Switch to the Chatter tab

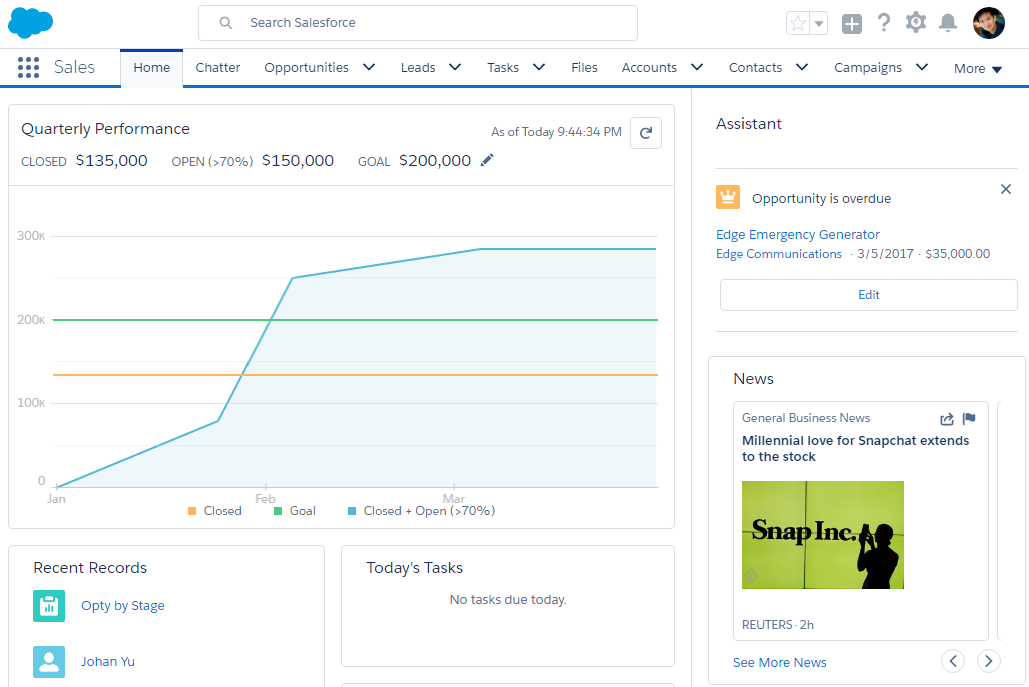[x=218, y=68]
